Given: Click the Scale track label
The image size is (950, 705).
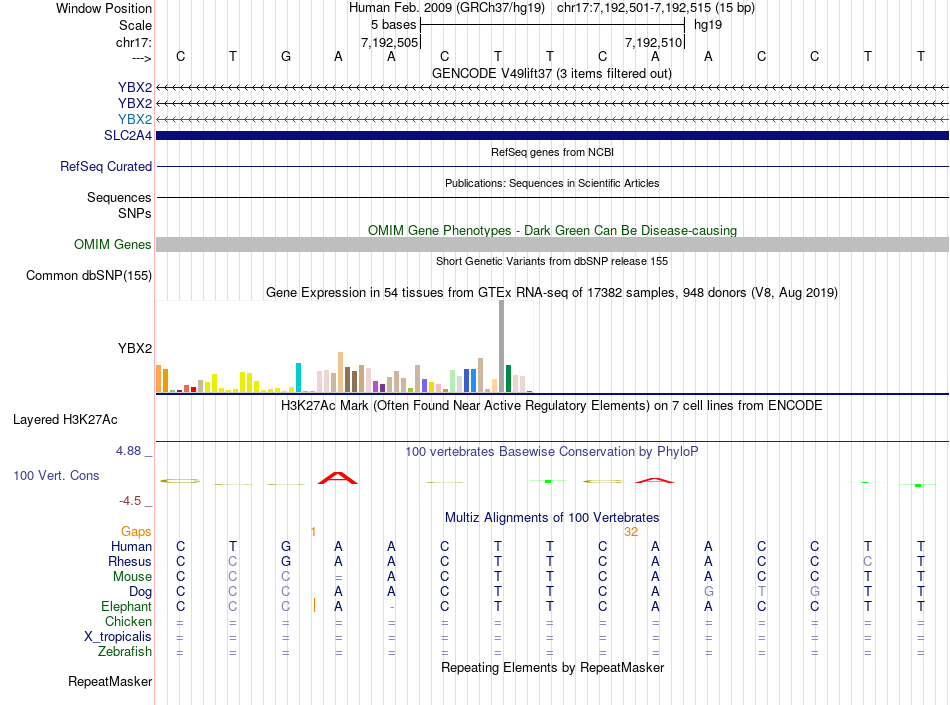Looking at the screenshot, I should 135,25.
